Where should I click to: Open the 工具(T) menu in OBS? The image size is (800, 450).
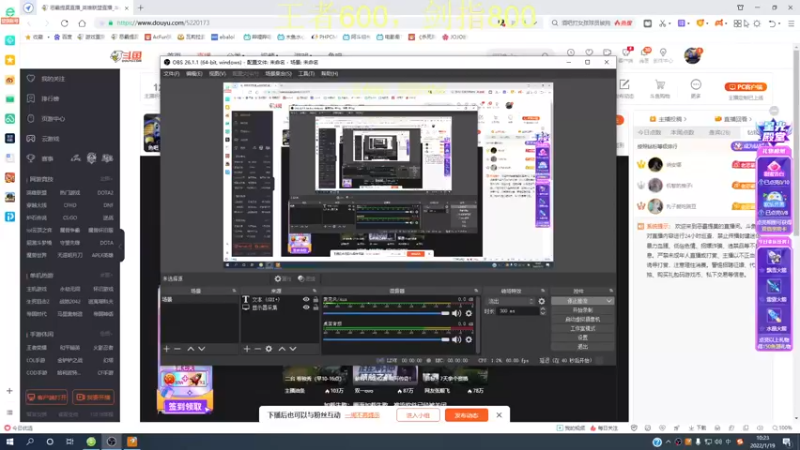tap(306, 74)
